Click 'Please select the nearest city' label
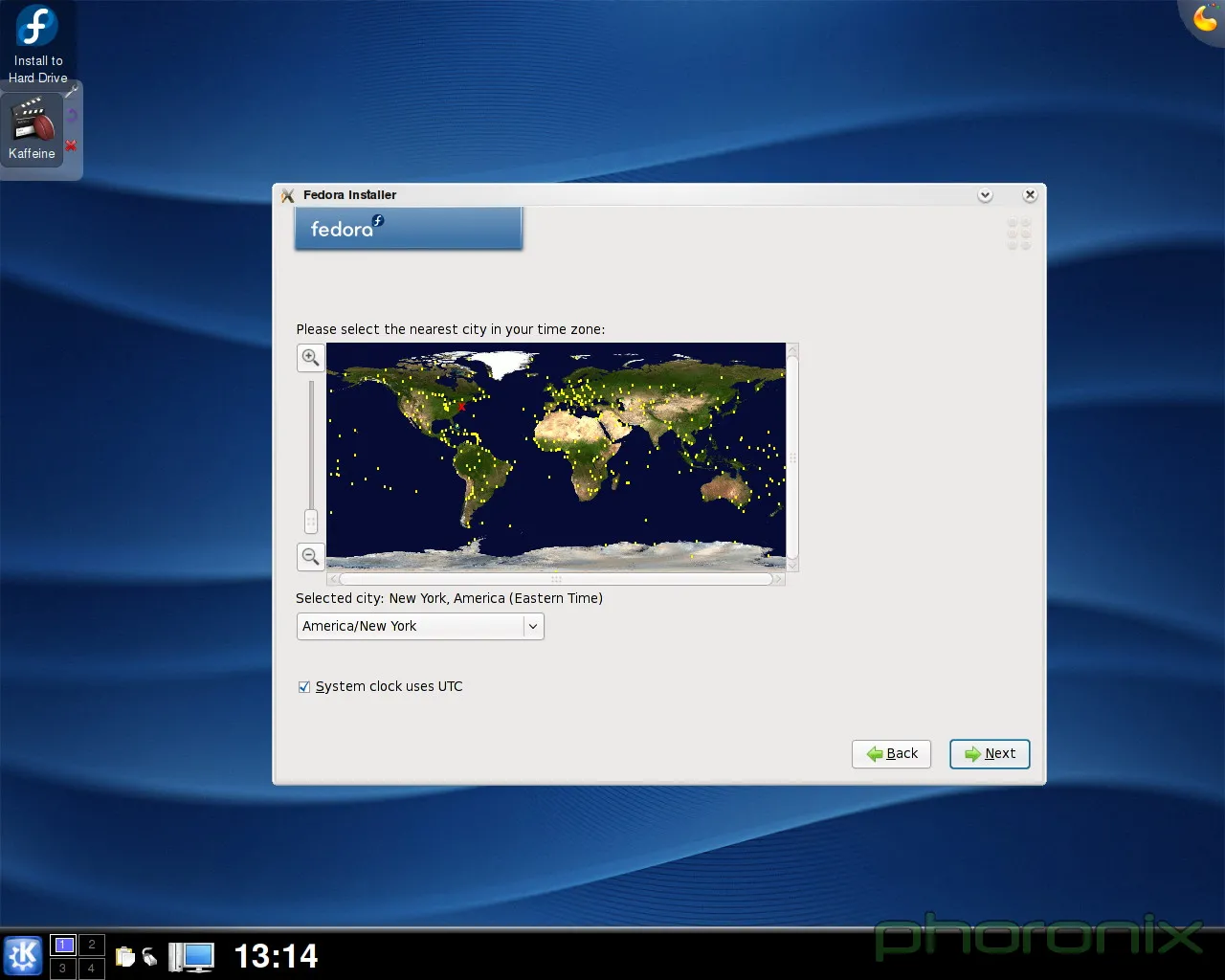 tap(451, 329)
